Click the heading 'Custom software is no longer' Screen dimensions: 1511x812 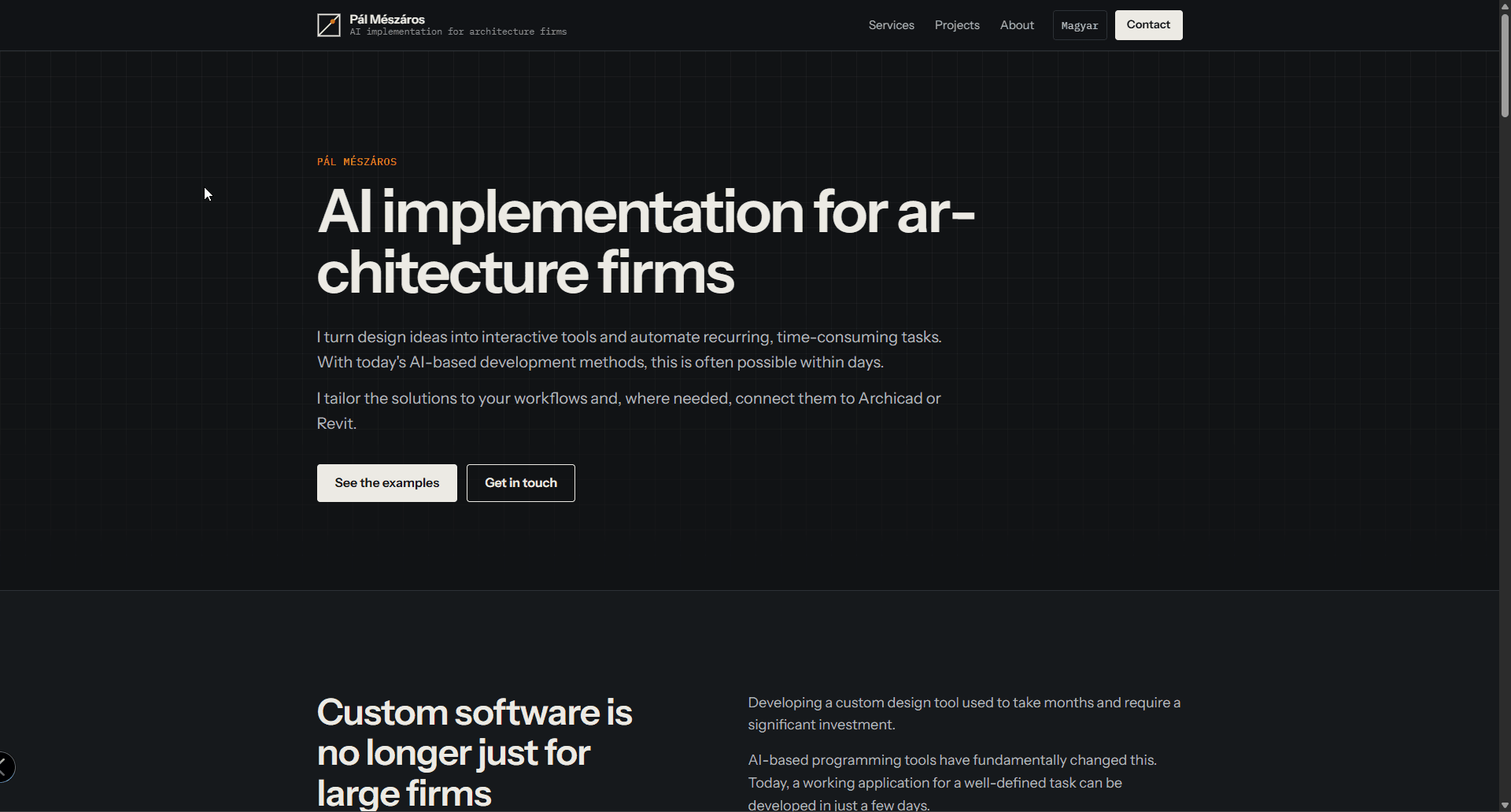click(475, 752)
